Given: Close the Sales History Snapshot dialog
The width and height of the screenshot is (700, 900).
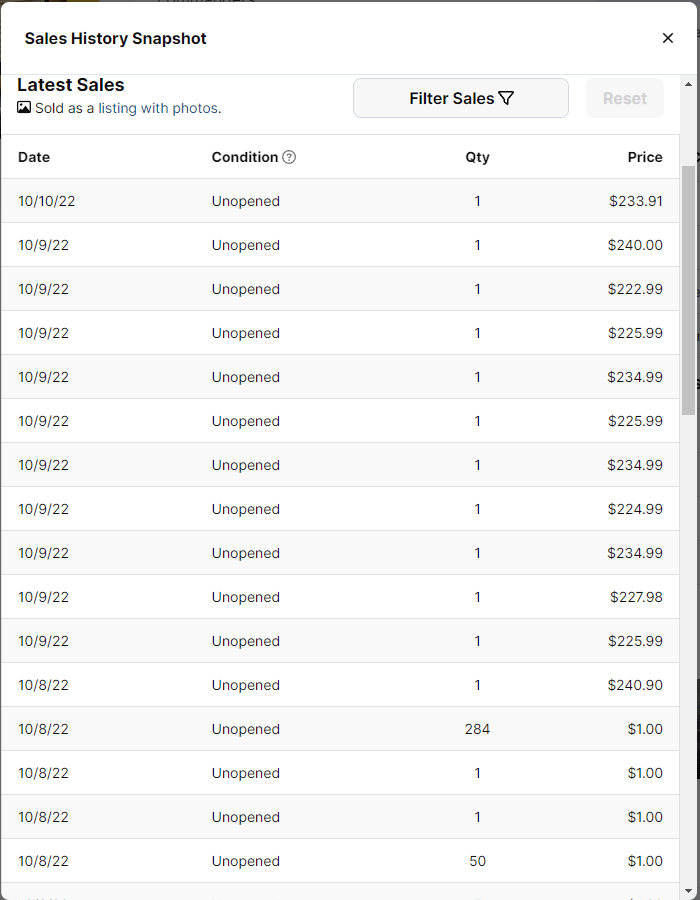Looking at the screenshot, I should coord(668,38).
